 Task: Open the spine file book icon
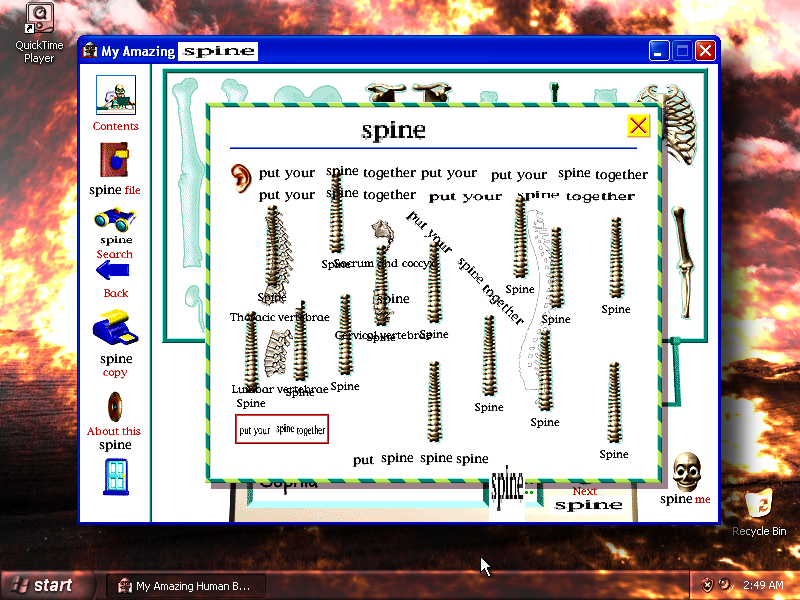coord(114,160)
